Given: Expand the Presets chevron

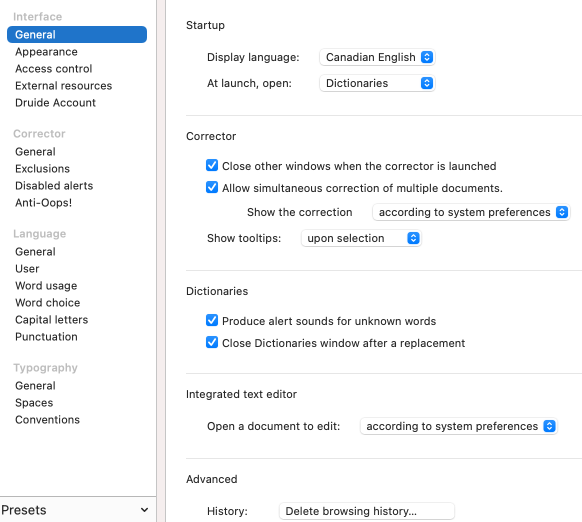Looking at the screenshot, I should click(x=144, y=510).
